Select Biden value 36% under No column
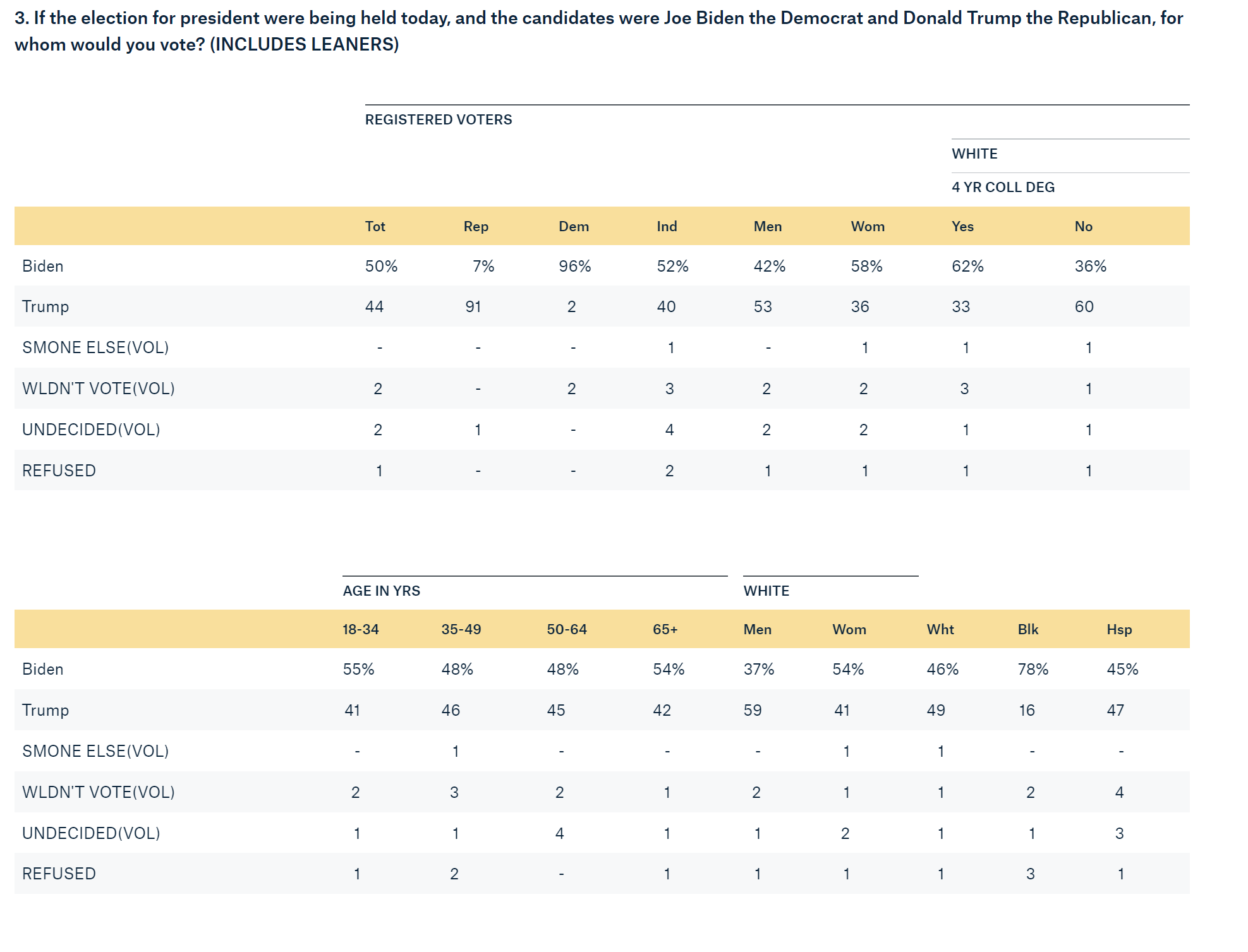The width and height of the screenshot is (1248, 952). point(1090,266)
